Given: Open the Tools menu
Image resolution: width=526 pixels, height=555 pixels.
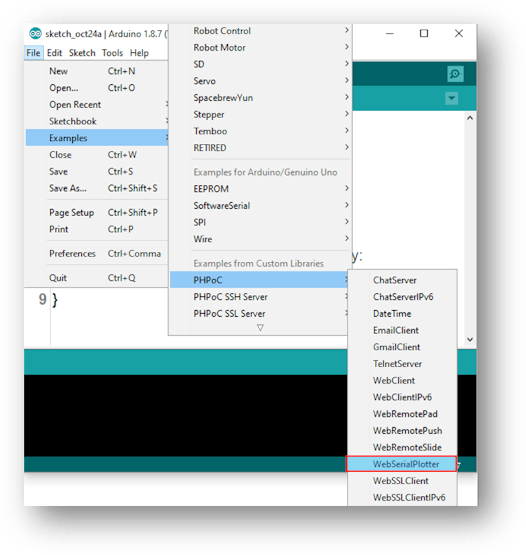Looking at the screenshot, I should pos(112,53).
